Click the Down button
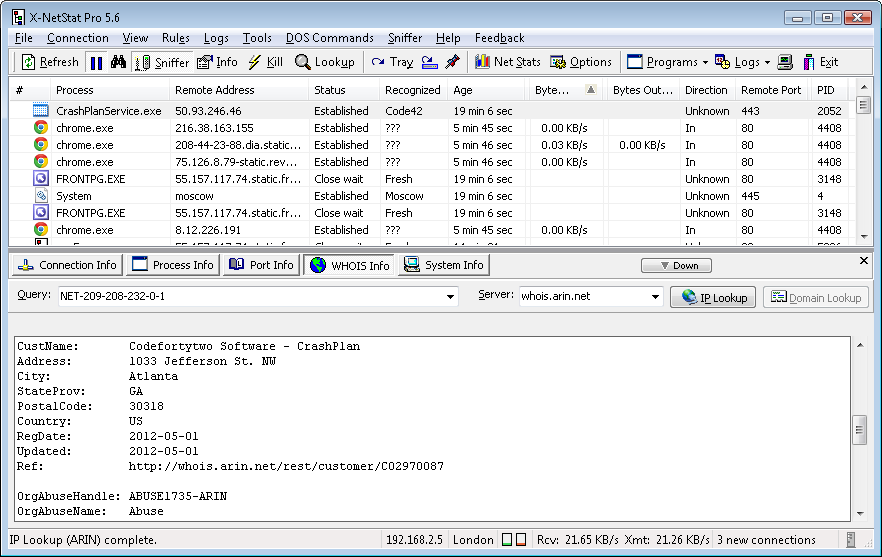882x557 pixels. (x=676, y=266)
